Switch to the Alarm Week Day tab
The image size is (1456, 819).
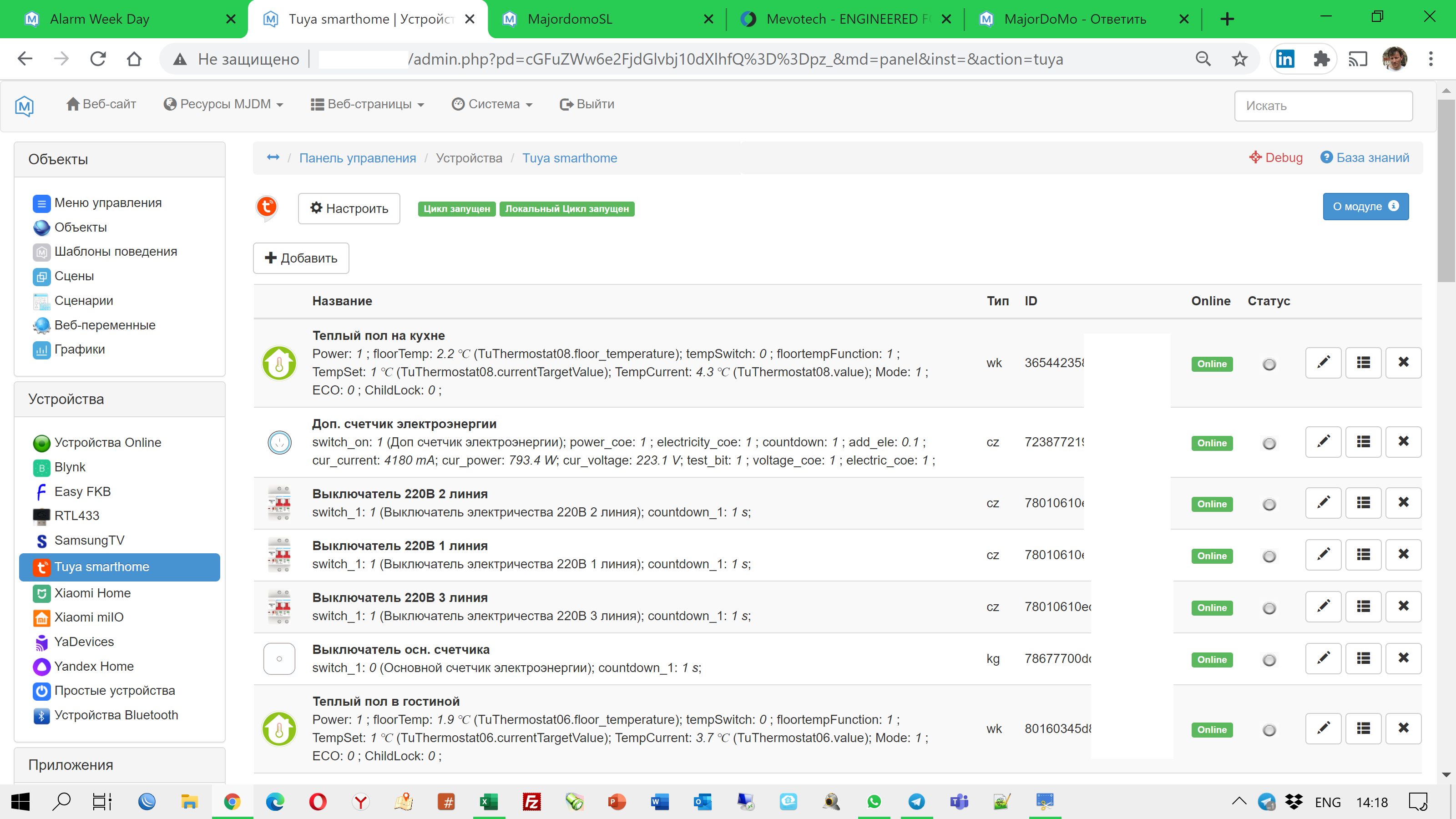pos(100,19)
